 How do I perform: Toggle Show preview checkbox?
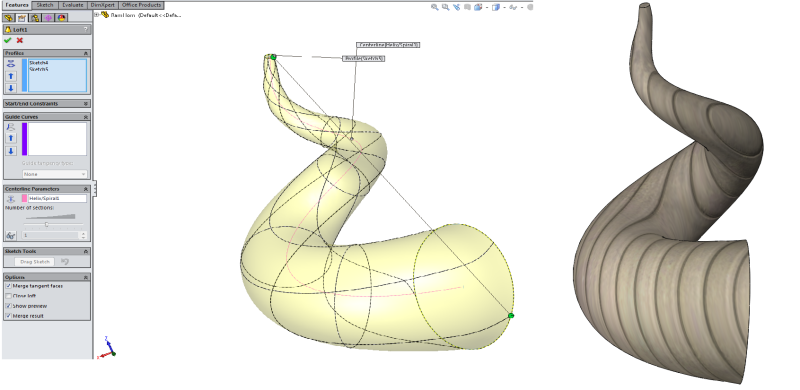pyautogui.click(x=8, y=306)
